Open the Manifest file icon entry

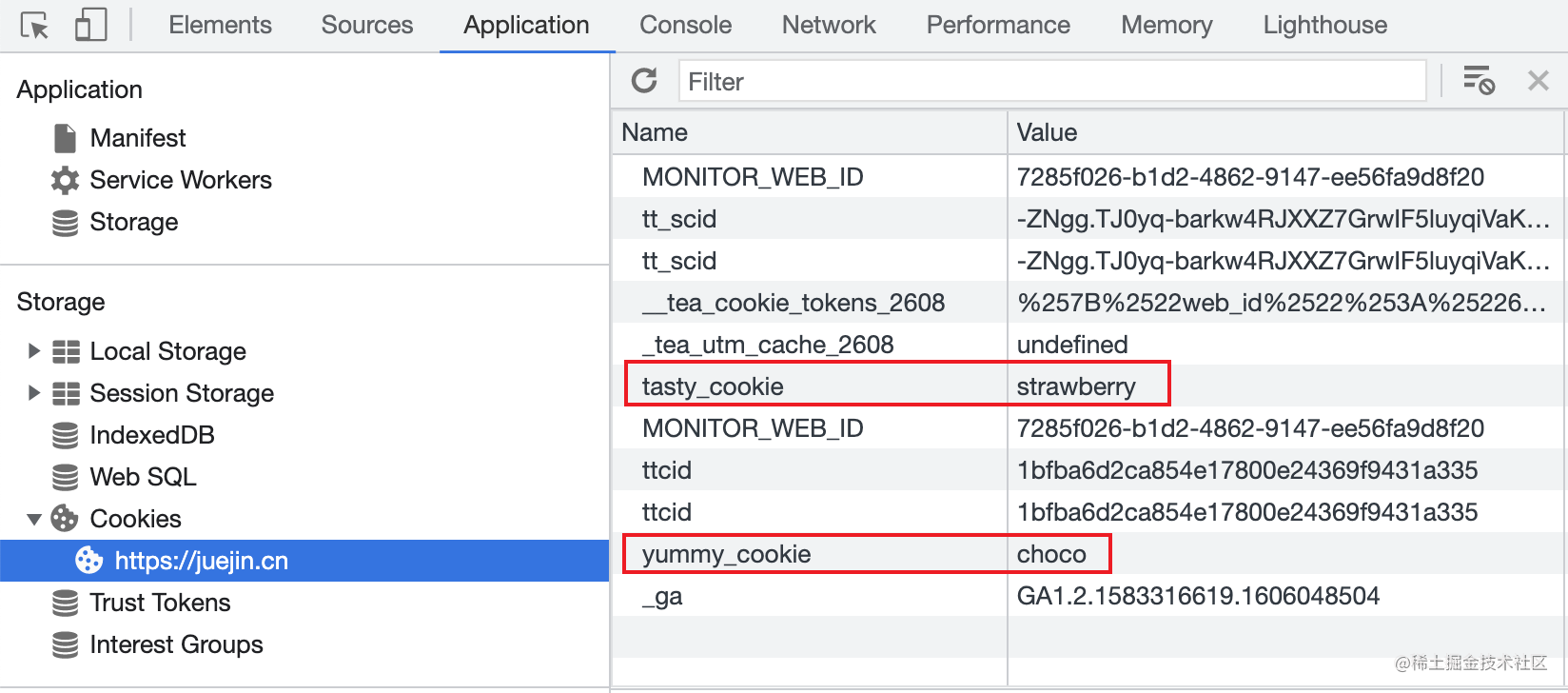[x=65, y=138]
